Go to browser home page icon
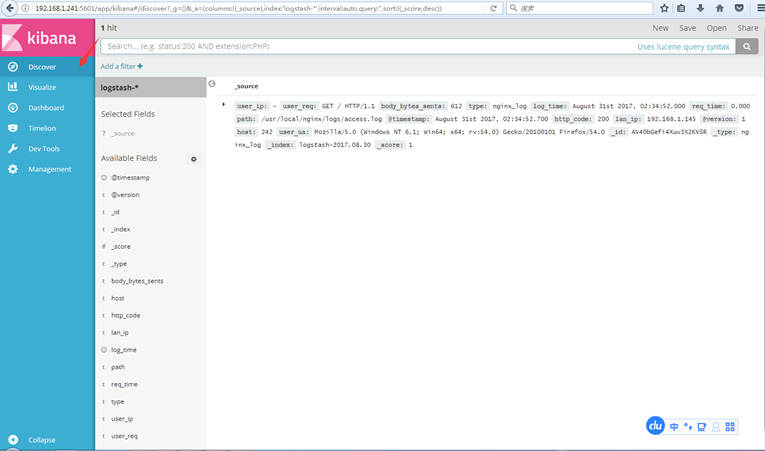Image resolution: width=765 pixels, height=451 pixels. click(x=720, y=8)
